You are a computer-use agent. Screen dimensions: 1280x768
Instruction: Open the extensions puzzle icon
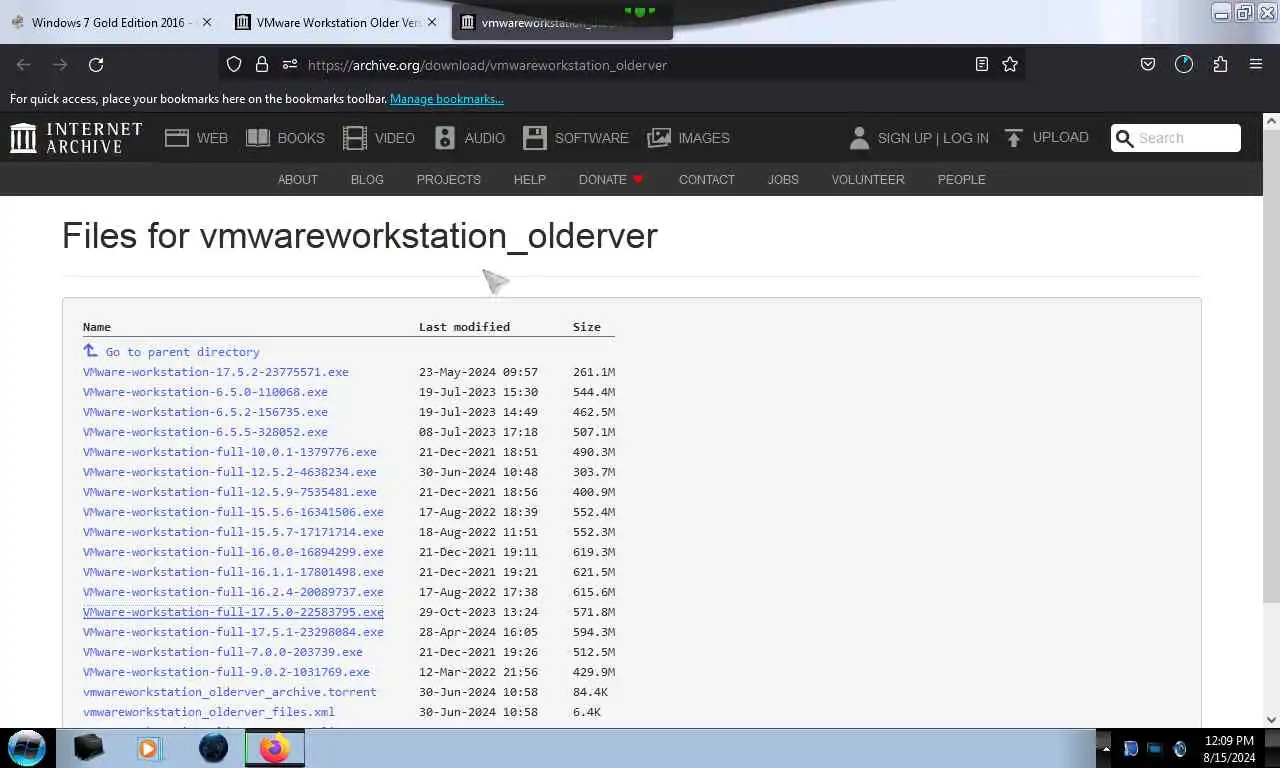pyautogui.click(x=1220, y=65)
